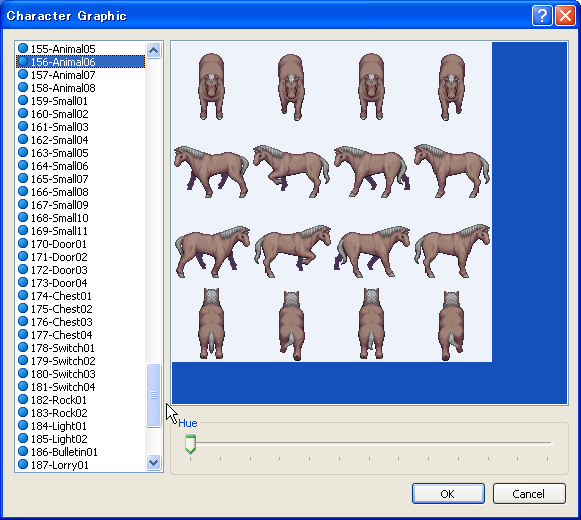Click the blue icon beside 187-Lorry01

click(23, 464)
